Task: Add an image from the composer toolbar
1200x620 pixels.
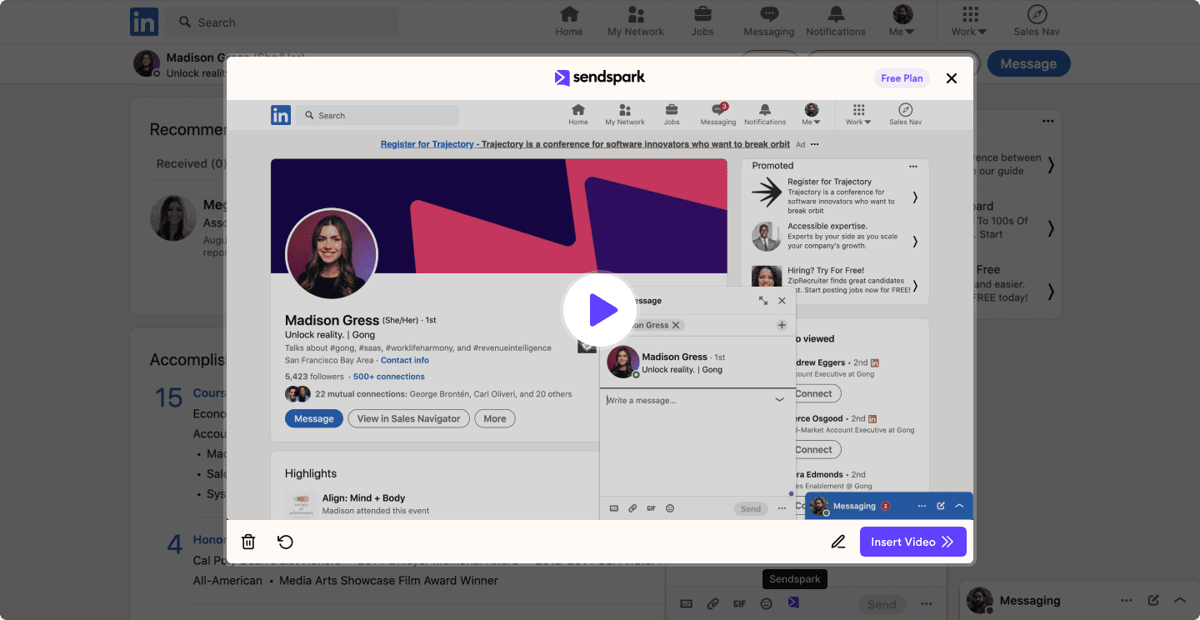Action: [686, 603]
